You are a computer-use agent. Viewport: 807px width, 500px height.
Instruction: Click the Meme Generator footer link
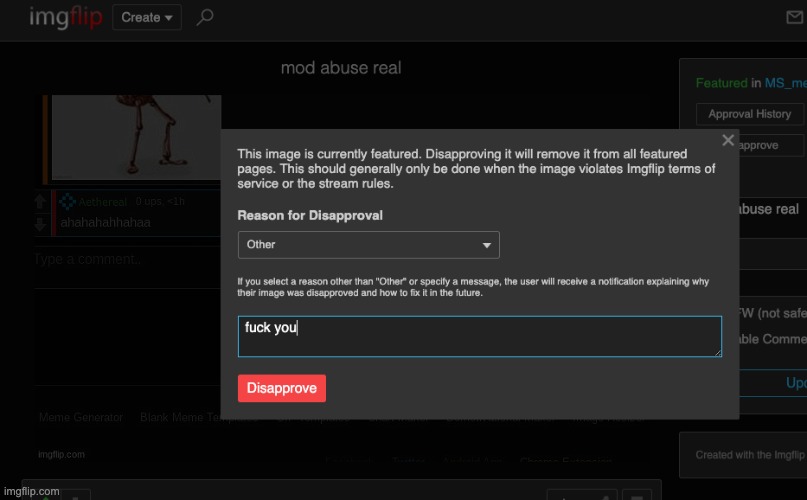click(81, 417)
